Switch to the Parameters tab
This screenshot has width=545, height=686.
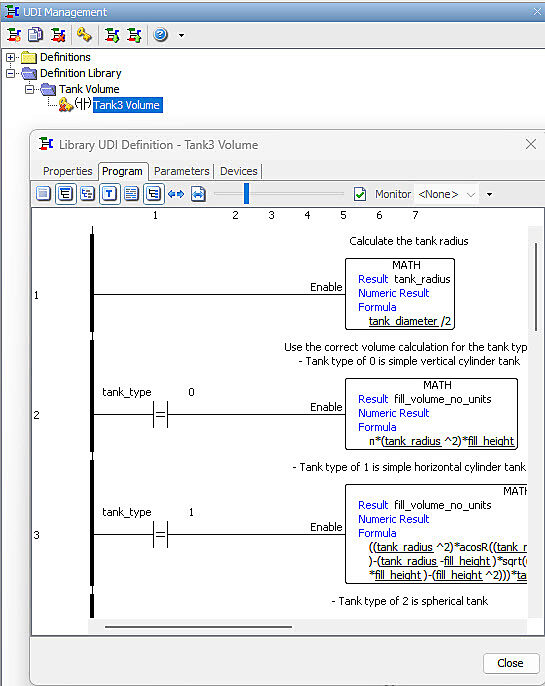182,171
